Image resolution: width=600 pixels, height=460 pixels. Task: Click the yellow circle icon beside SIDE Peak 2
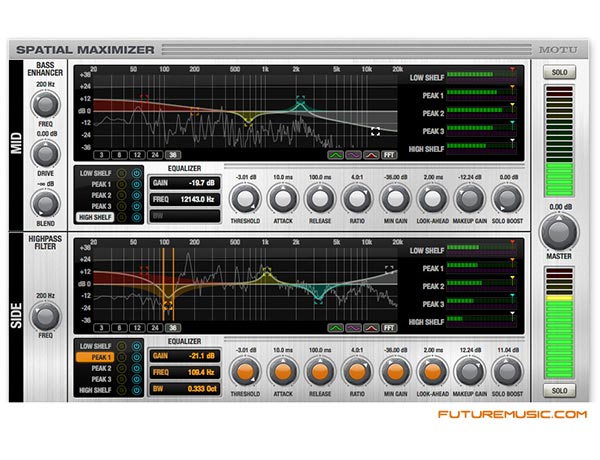coord(121,369)
